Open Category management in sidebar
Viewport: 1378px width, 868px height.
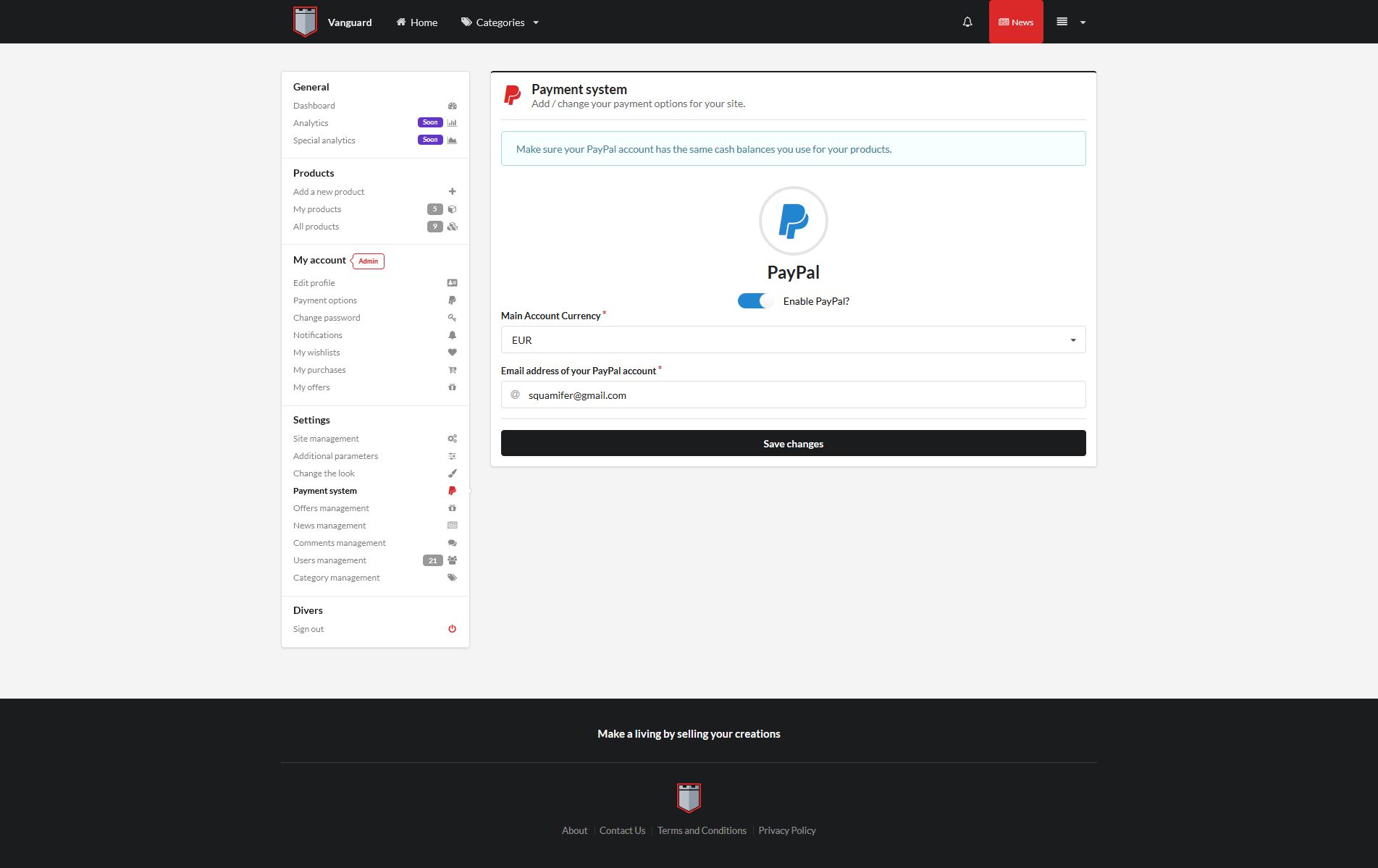pyautogui.click(x=336, y=578)
